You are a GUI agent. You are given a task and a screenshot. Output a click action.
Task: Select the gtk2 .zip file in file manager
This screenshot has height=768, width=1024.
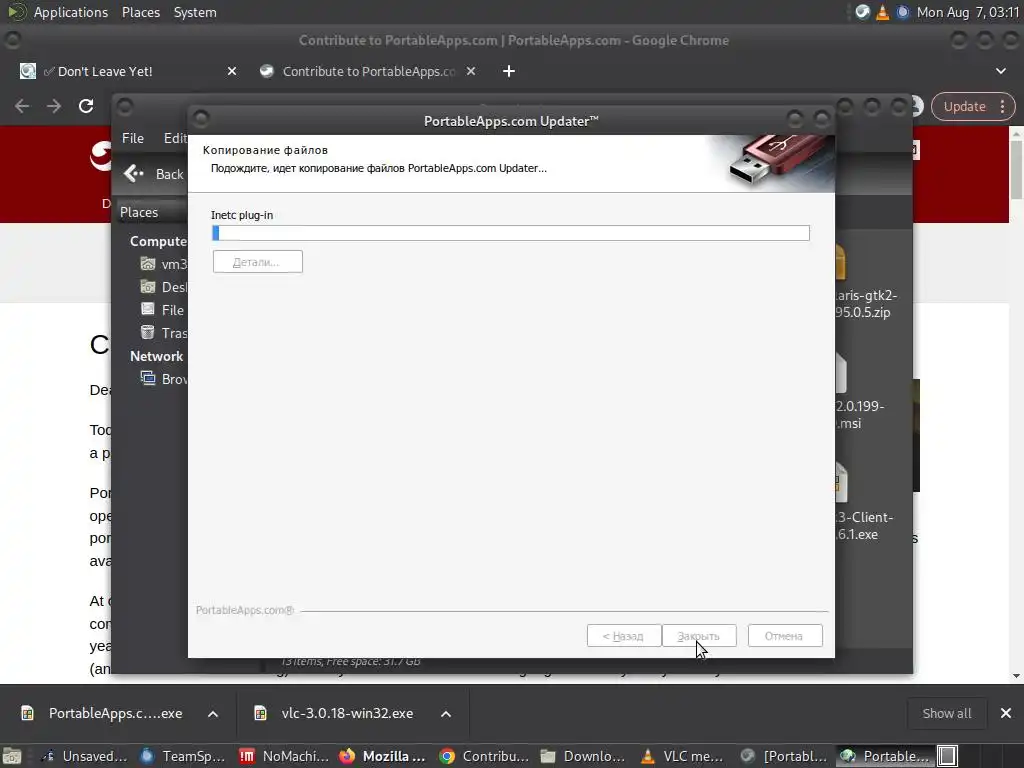point(866,283)
